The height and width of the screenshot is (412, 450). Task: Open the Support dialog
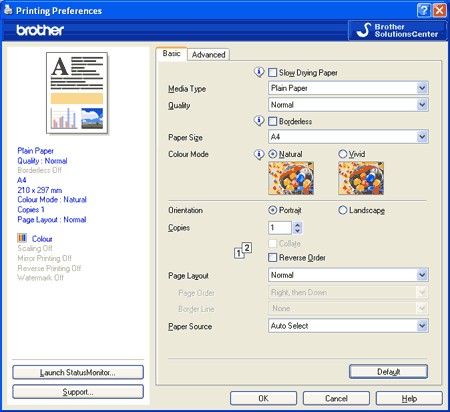point(78,392)
